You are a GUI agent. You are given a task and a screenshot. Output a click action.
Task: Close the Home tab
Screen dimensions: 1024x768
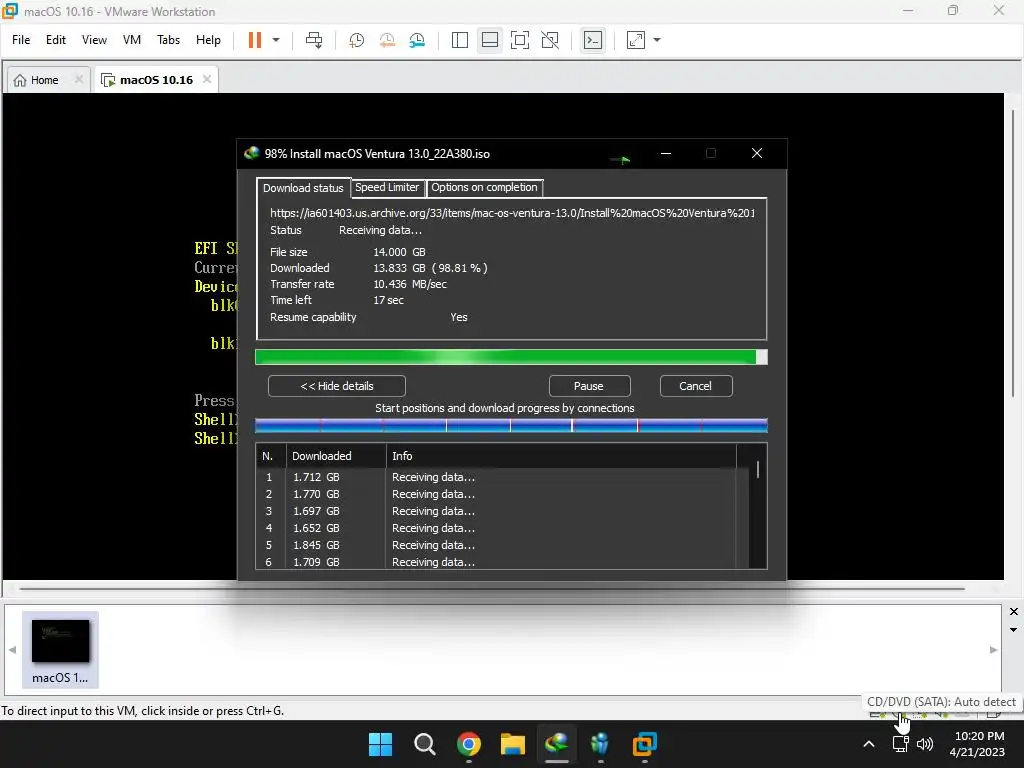coord(78,79)
